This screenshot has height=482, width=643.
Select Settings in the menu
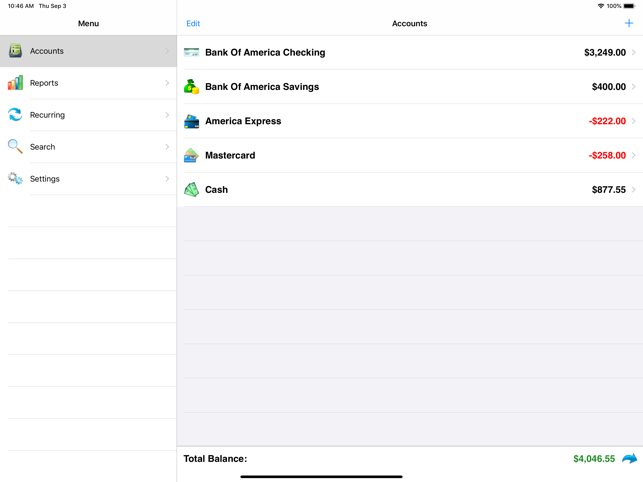click(88, 179)
